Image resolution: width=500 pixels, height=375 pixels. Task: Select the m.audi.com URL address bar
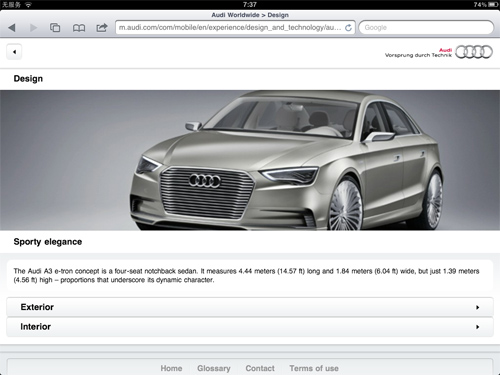(x=235, y=27)
